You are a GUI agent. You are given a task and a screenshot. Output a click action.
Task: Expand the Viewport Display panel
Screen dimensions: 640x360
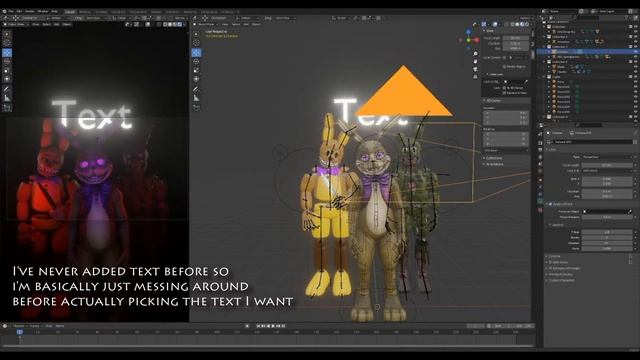[x=561, y=274]
